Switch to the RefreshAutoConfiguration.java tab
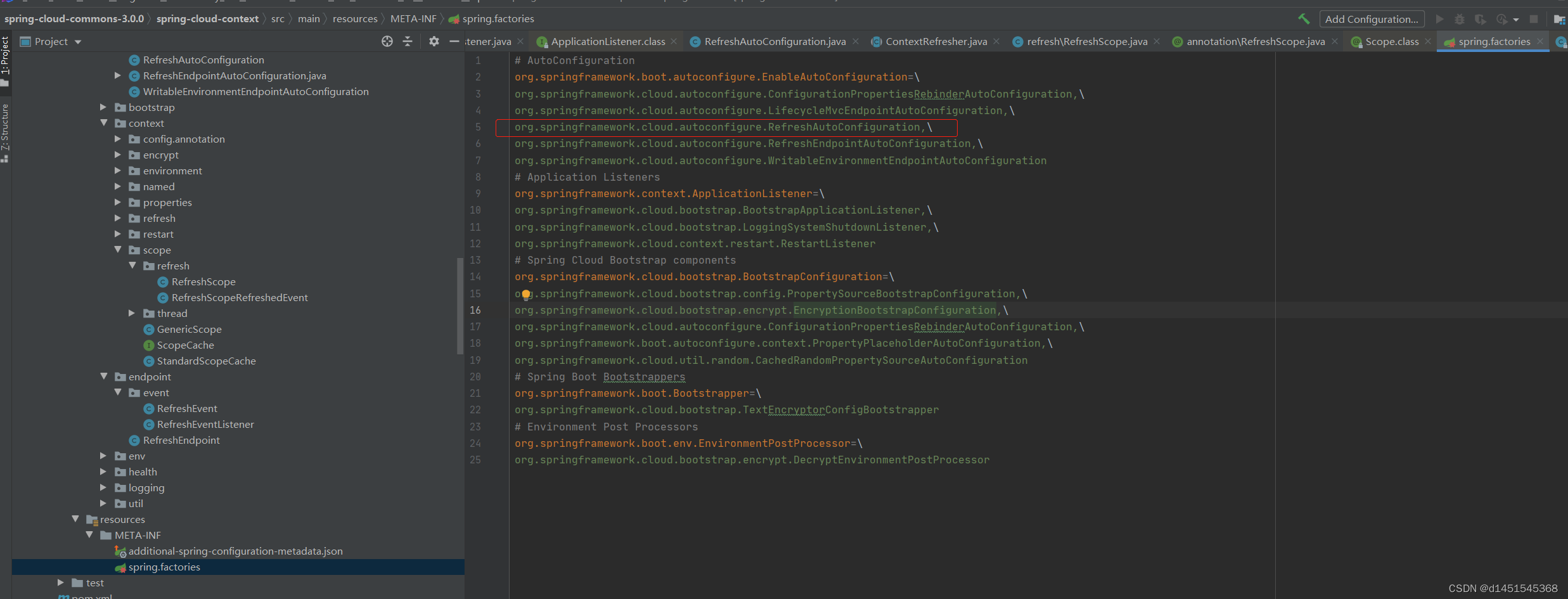Screen dimensions: 1568x599 tap(774, 41)
